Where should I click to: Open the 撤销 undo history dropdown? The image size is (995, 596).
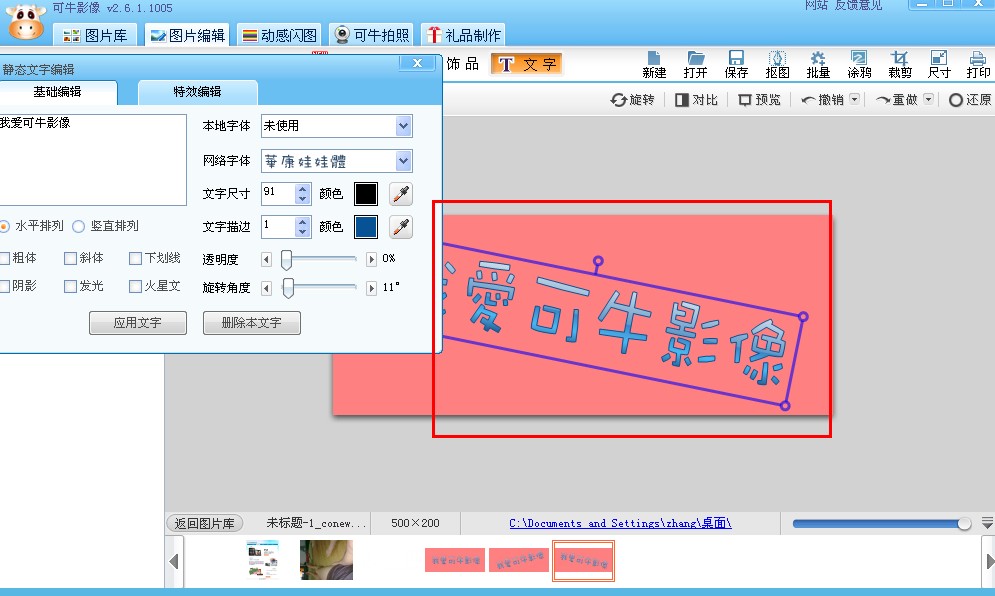[854, 99]
